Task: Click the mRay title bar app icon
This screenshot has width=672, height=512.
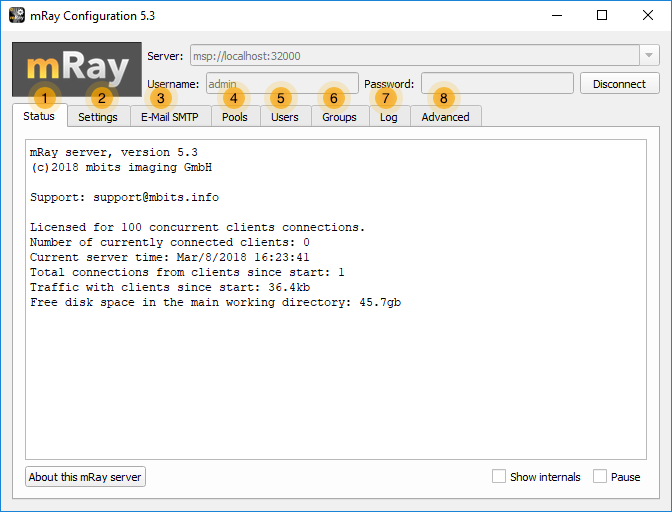Action: [17, 15]
